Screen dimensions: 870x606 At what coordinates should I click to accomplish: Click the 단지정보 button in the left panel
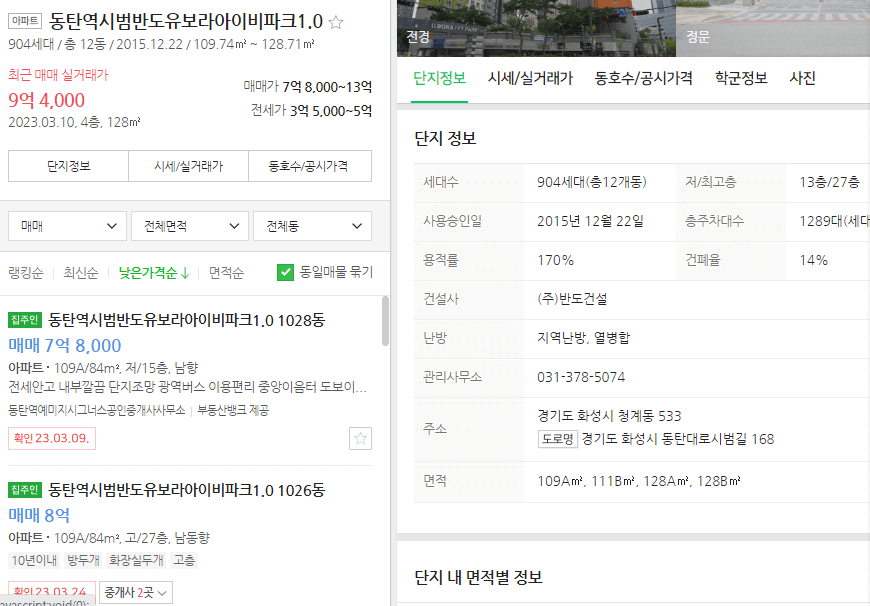68,165
